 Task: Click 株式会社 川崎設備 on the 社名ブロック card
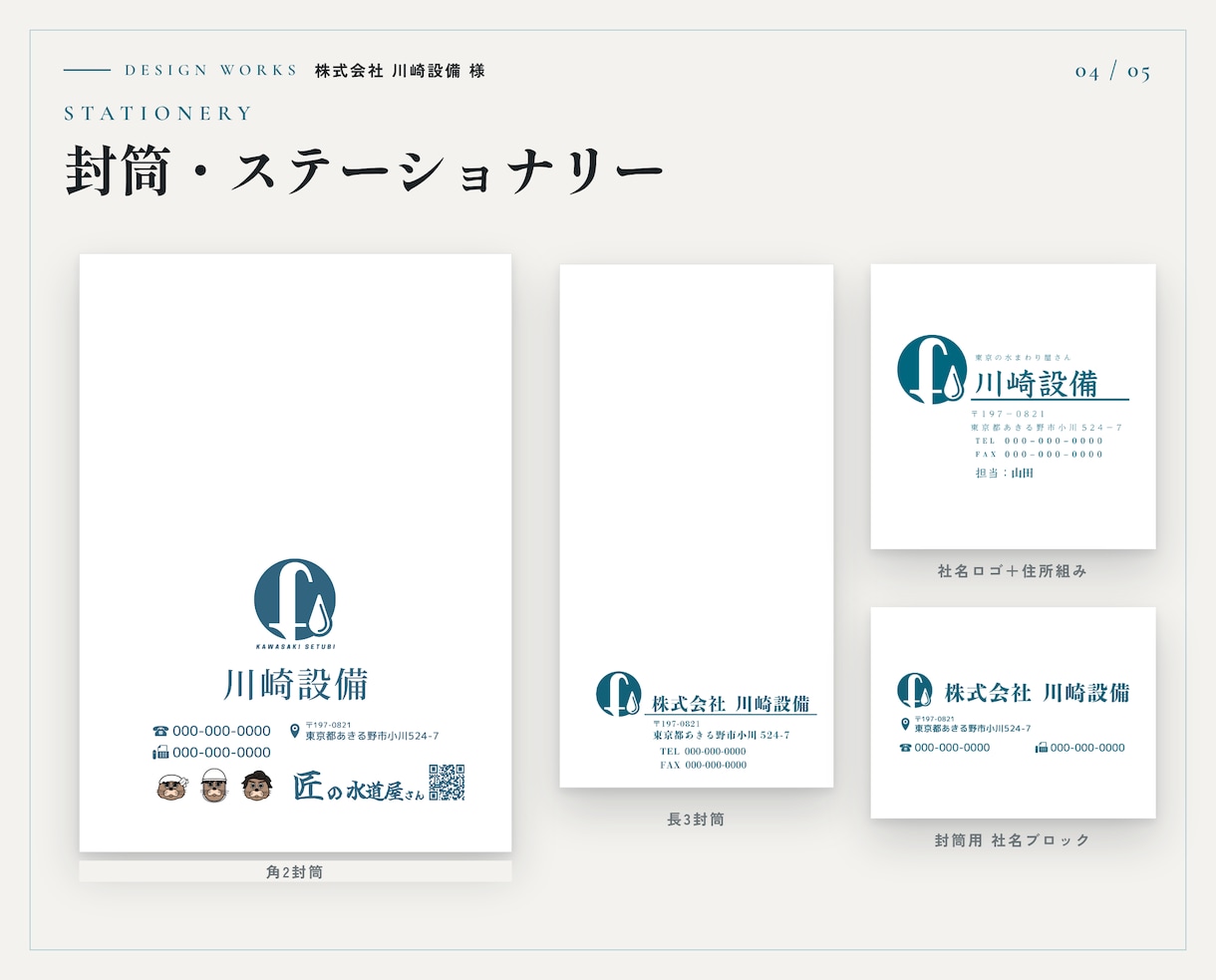pos(1038,692)
